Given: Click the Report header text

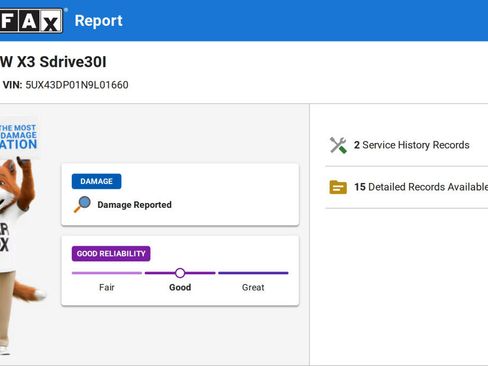Looking at the screenshot, I should pyautogui.click(x=99, y=21).
